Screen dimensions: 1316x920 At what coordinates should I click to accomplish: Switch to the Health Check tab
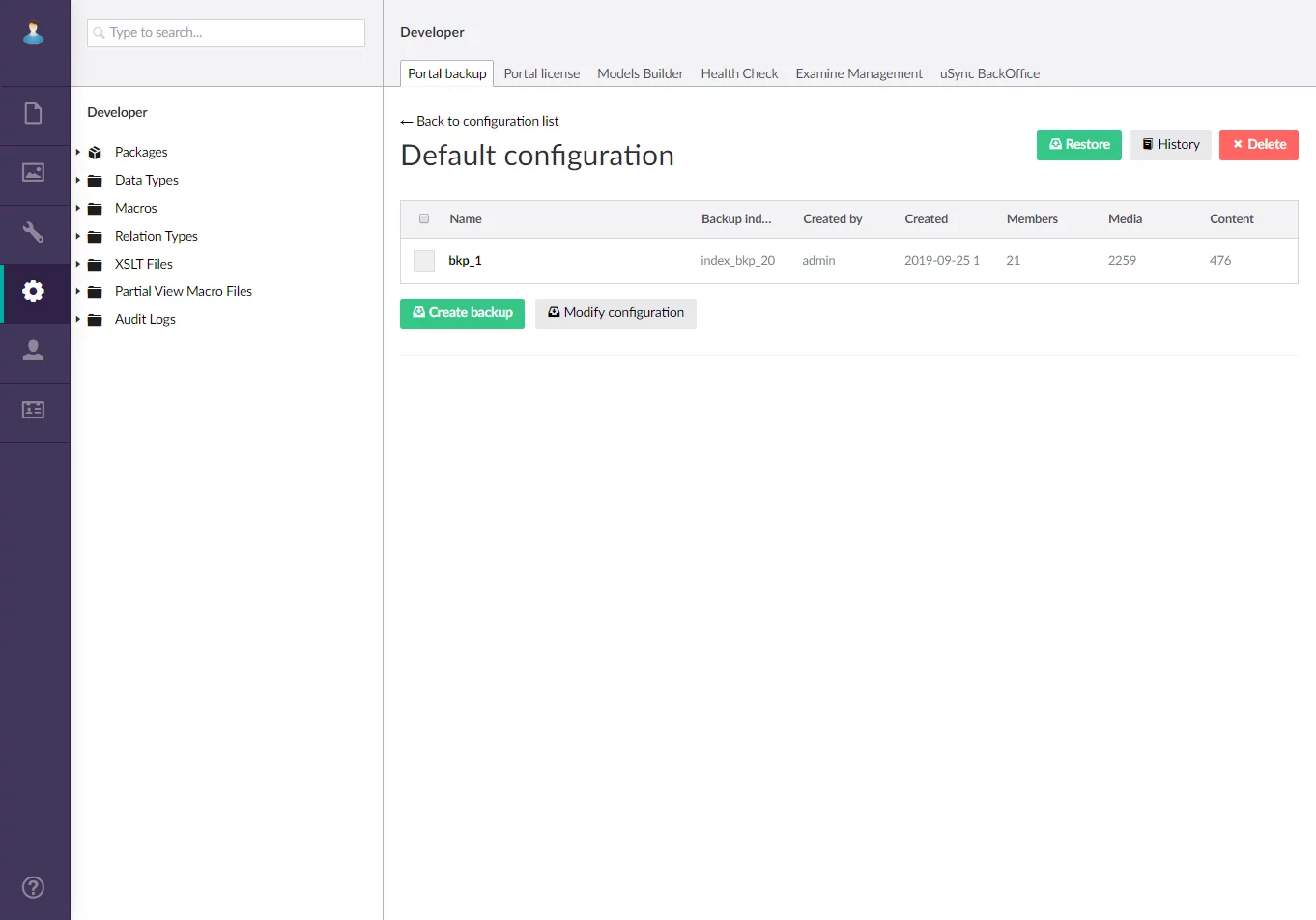(x=739, y=73)
